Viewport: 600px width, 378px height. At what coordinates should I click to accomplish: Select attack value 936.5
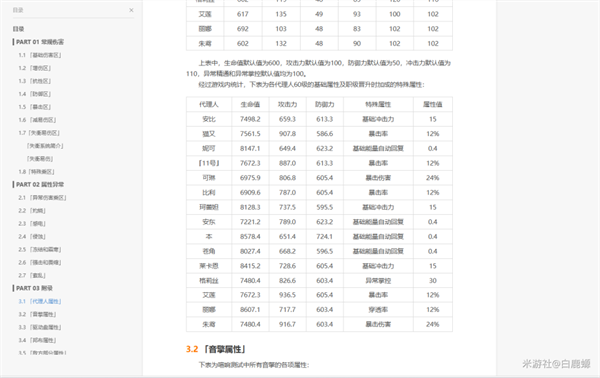(287, 295)
